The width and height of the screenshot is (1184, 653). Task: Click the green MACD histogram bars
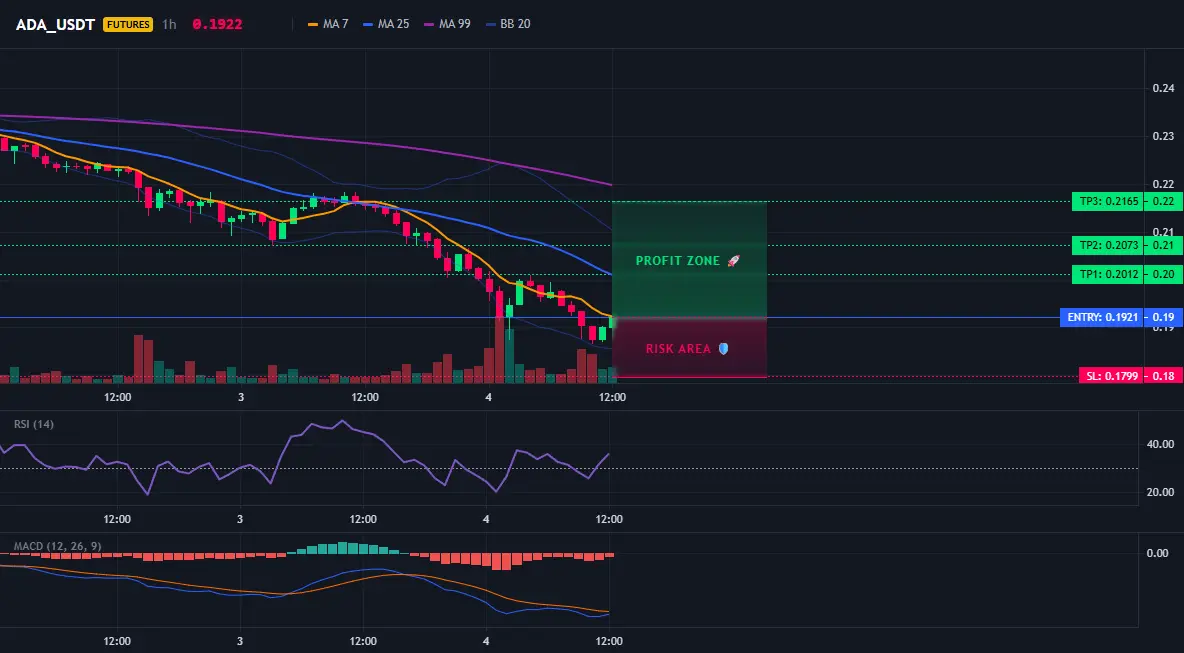[x=347, y=548]
